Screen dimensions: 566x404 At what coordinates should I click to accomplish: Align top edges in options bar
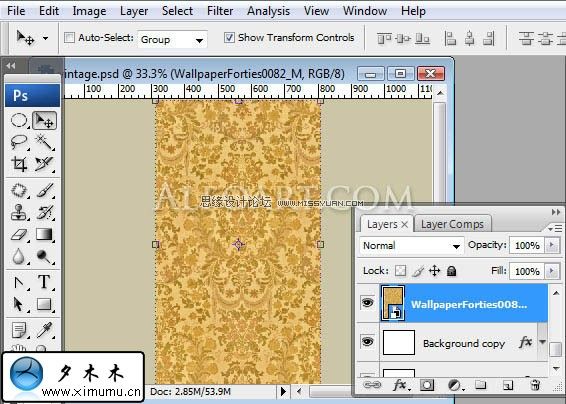384,38
